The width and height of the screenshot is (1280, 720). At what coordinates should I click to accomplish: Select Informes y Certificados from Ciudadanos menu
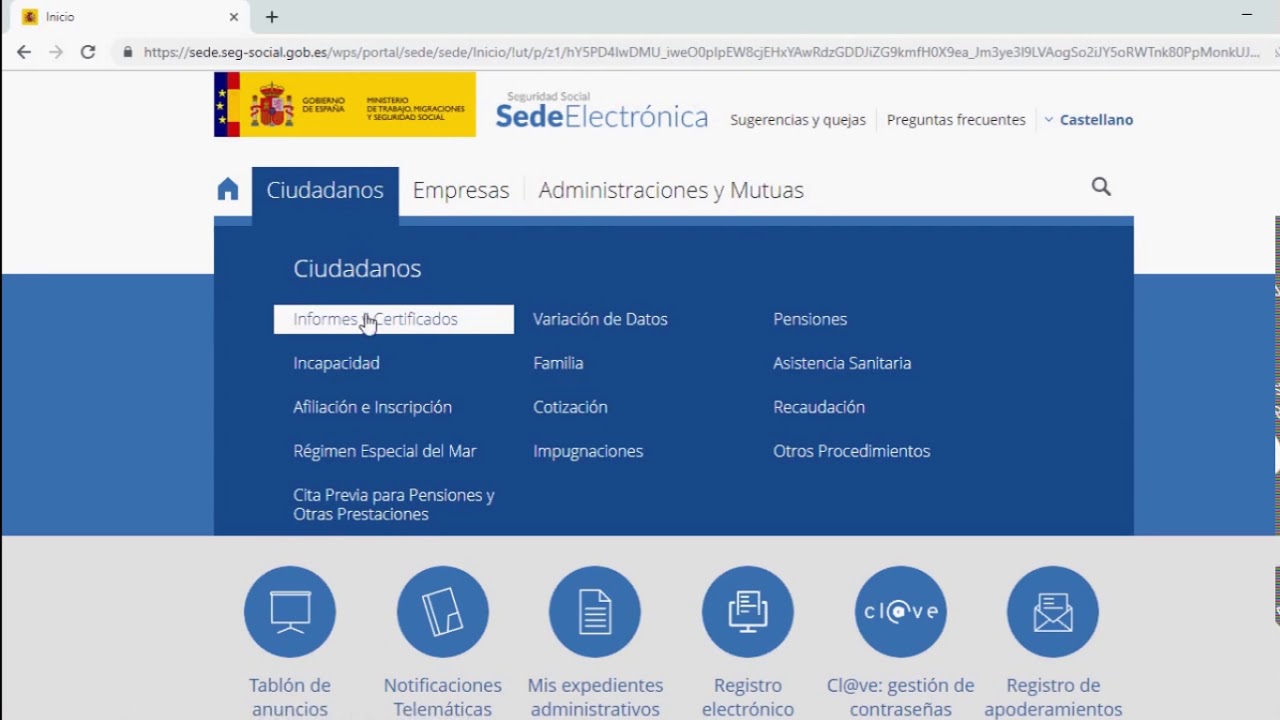point(375,318)
